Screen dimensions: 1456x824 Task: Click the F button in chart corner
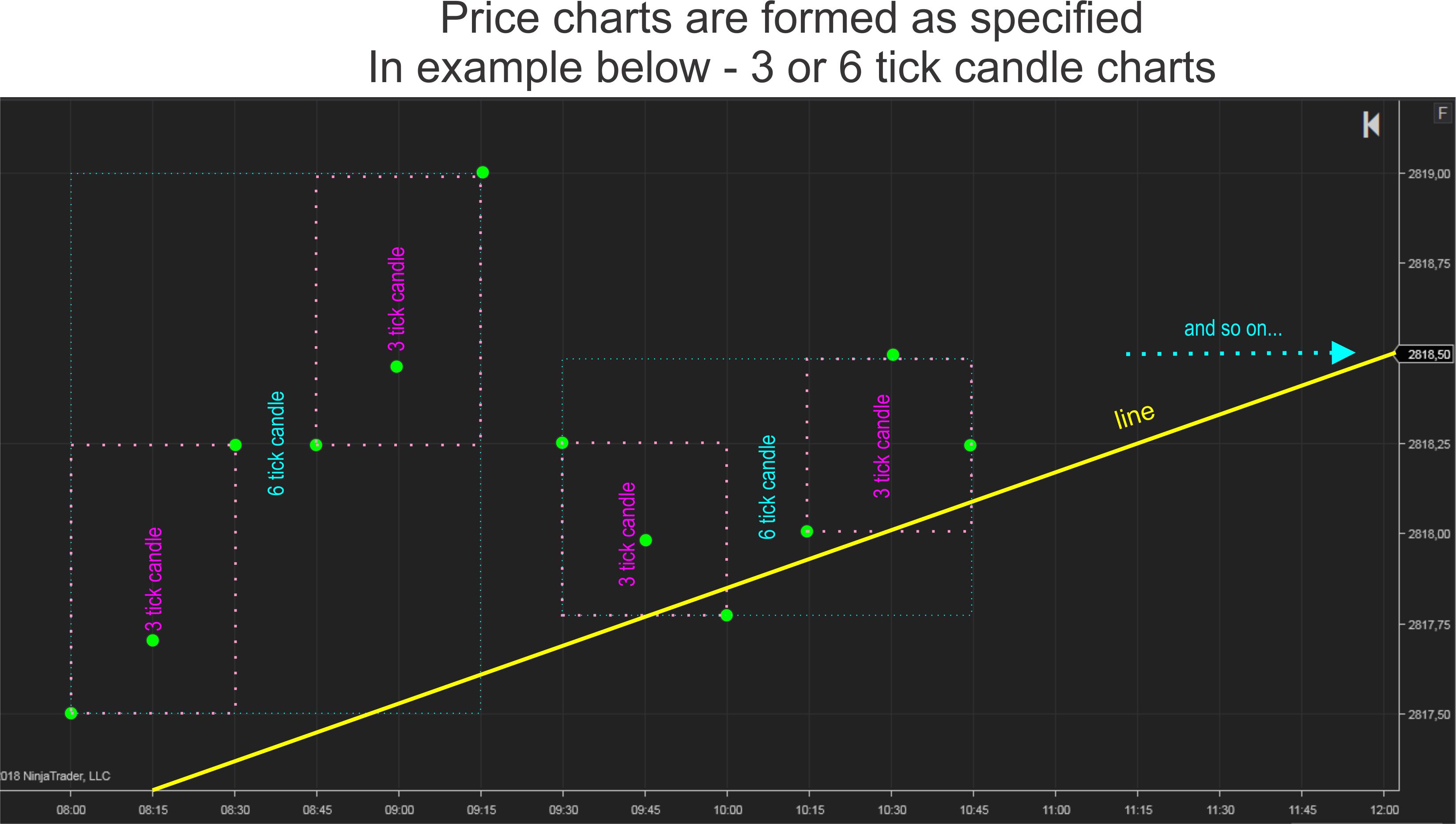[x=1442, y=113]
